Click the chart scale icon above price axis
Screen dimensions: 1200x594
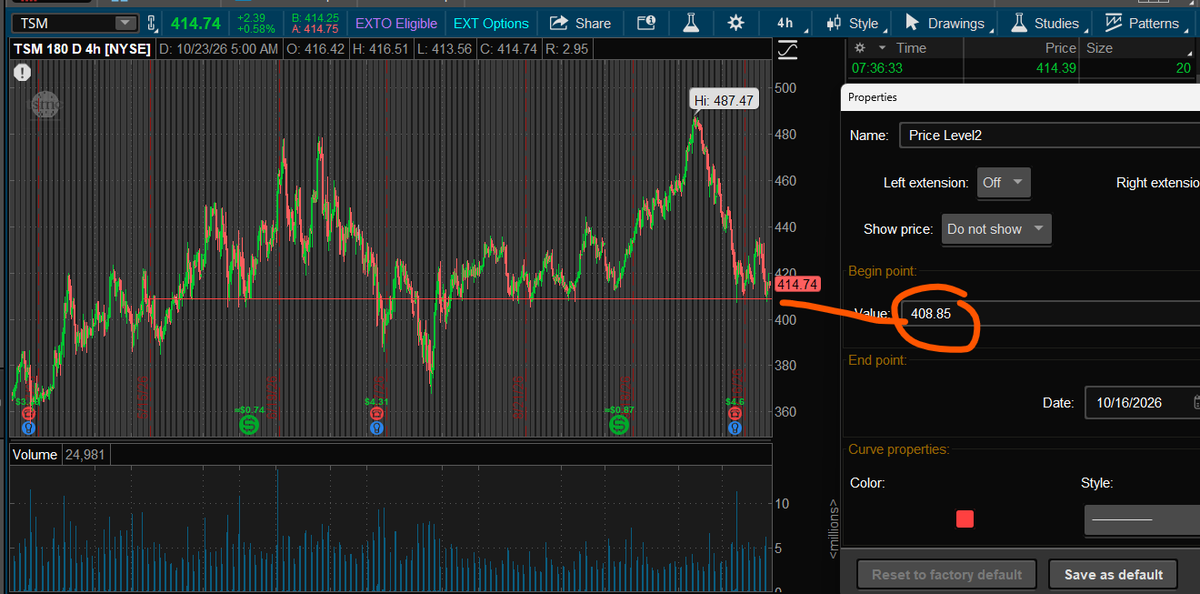[788, 49]
